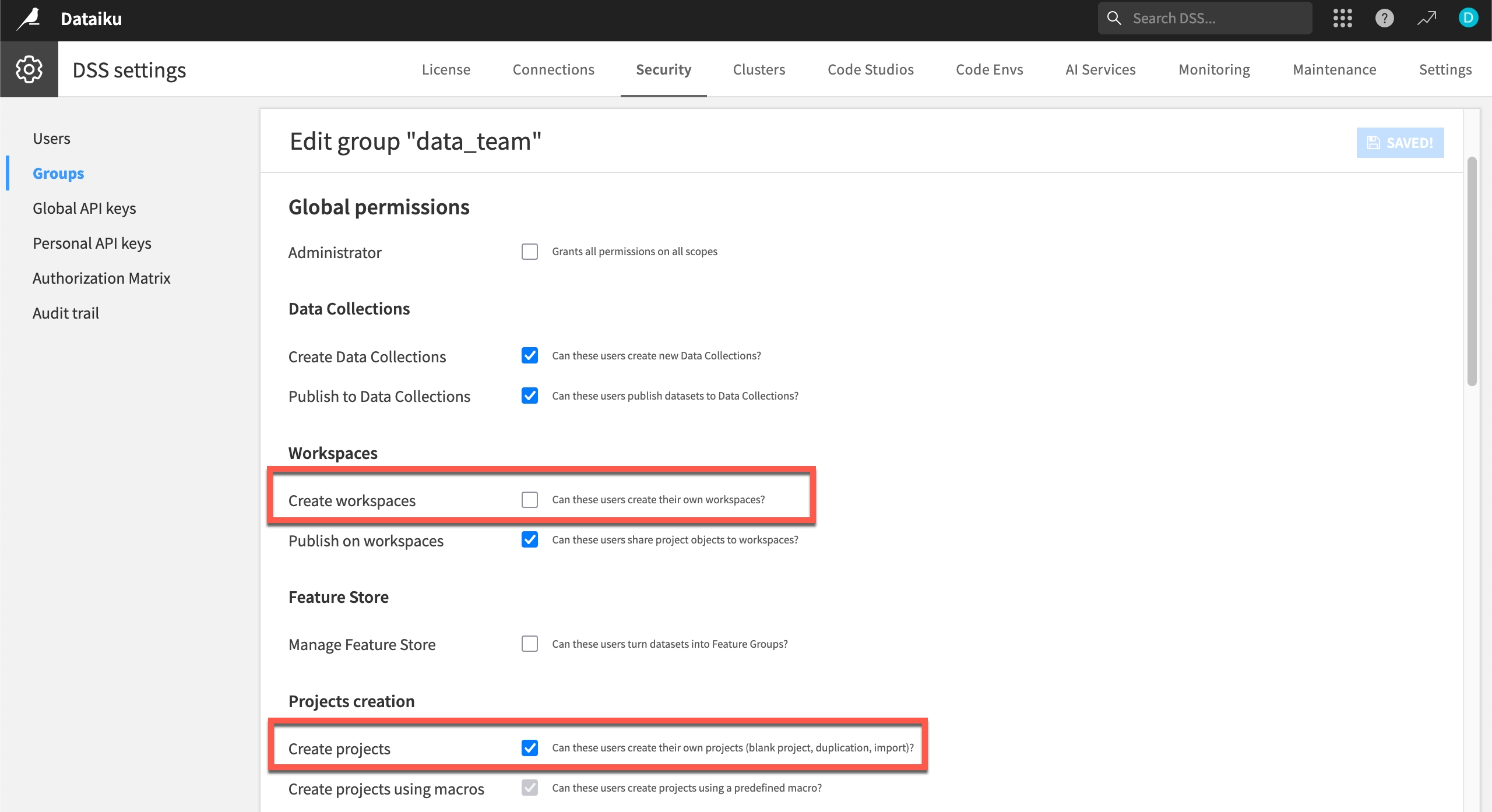Screen dimensions: 1492x812
Task: Switch to the Connections tab
Action: [553, 69]
